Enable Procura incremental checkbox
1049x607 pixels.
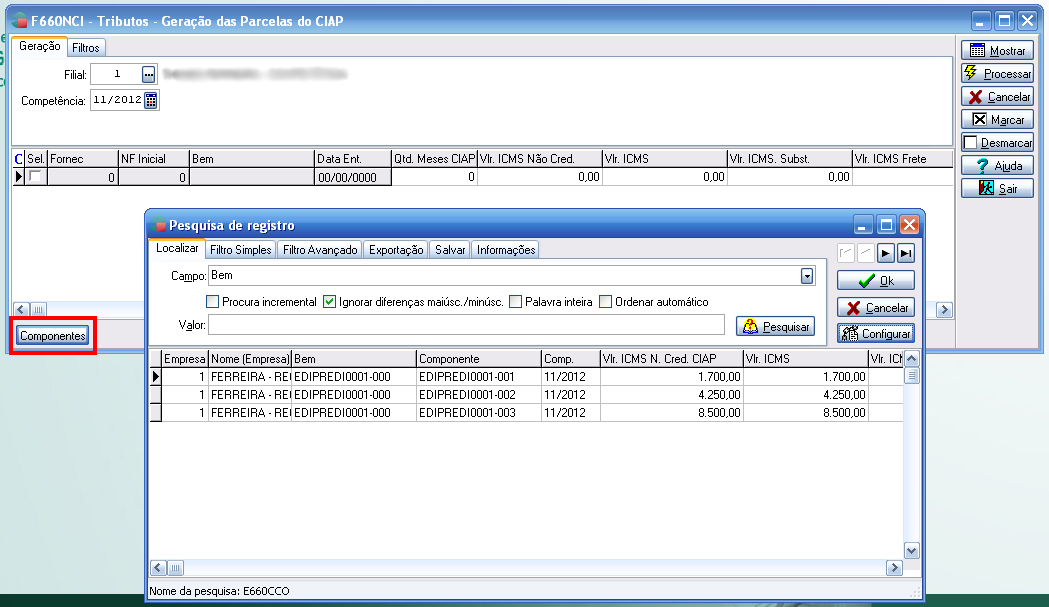(x=213, y=302)
